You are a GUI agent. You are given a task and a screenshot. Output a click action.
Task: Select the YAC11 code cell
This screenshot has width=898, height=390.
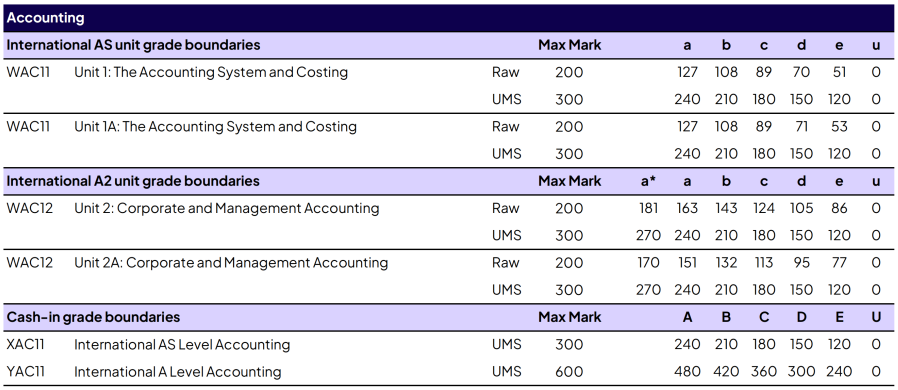(25, 372)
